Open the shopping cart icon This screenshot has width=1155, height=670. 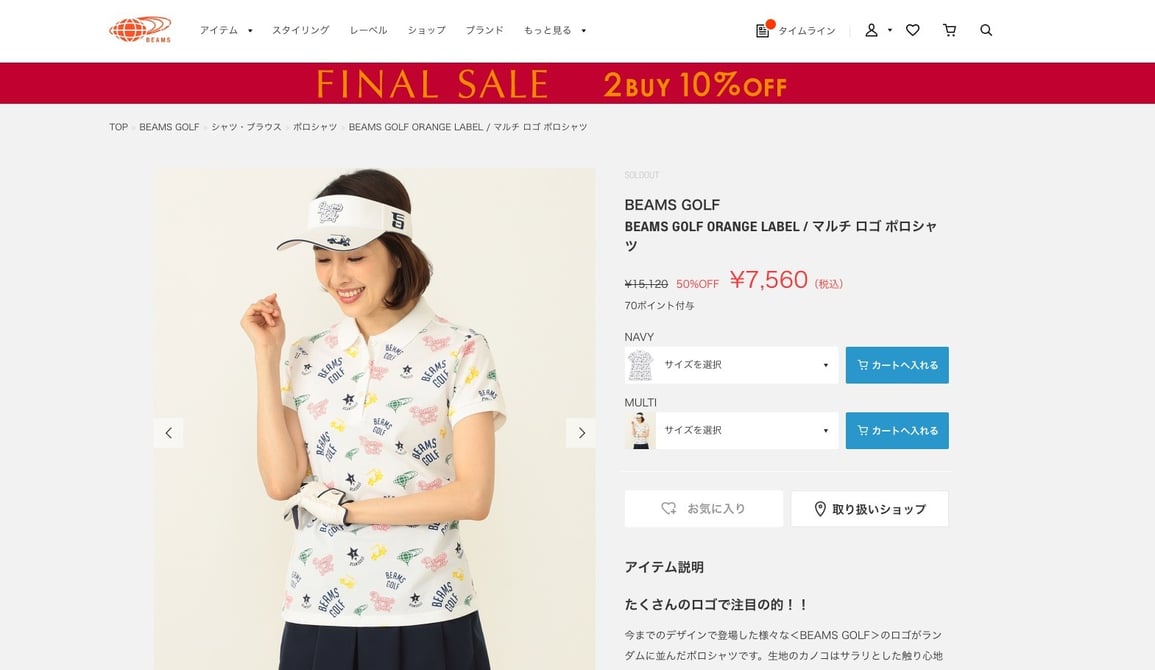949,30
